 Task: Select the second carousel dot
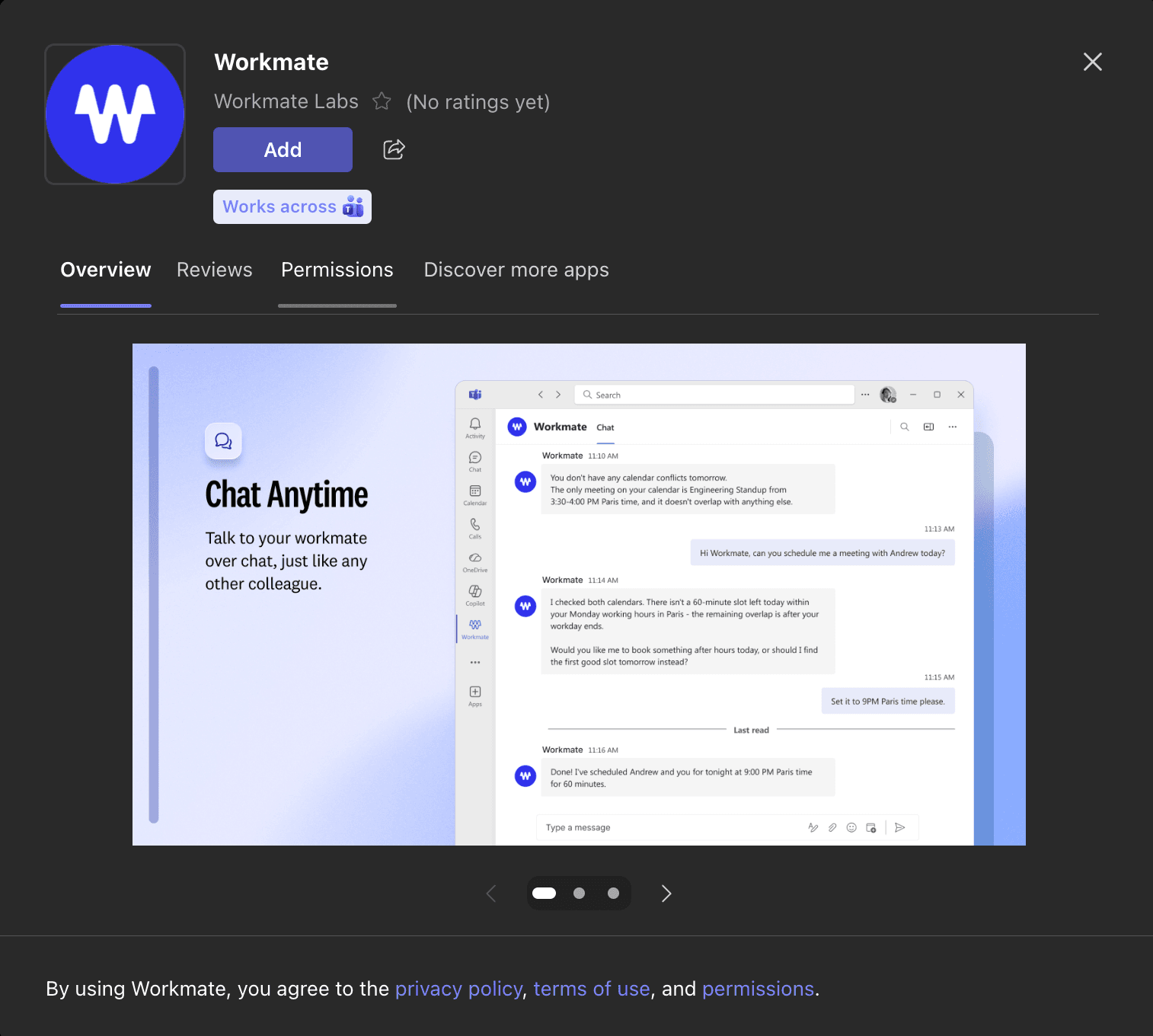click(579, 894)
